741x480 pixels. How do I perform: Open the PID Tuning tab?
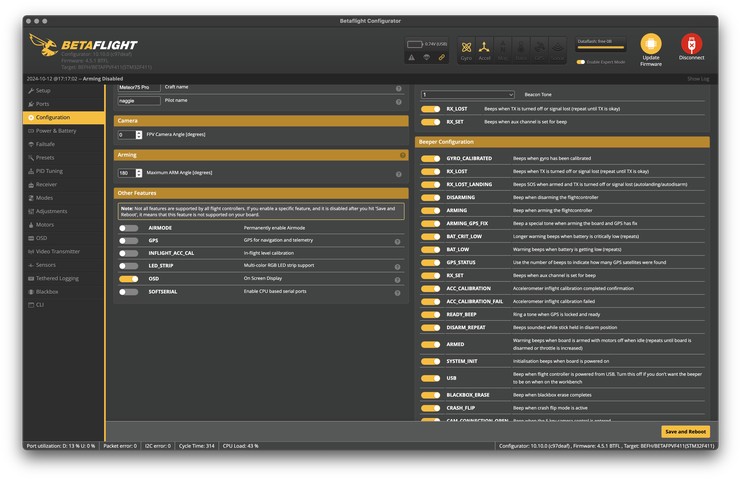pos(52,171)
